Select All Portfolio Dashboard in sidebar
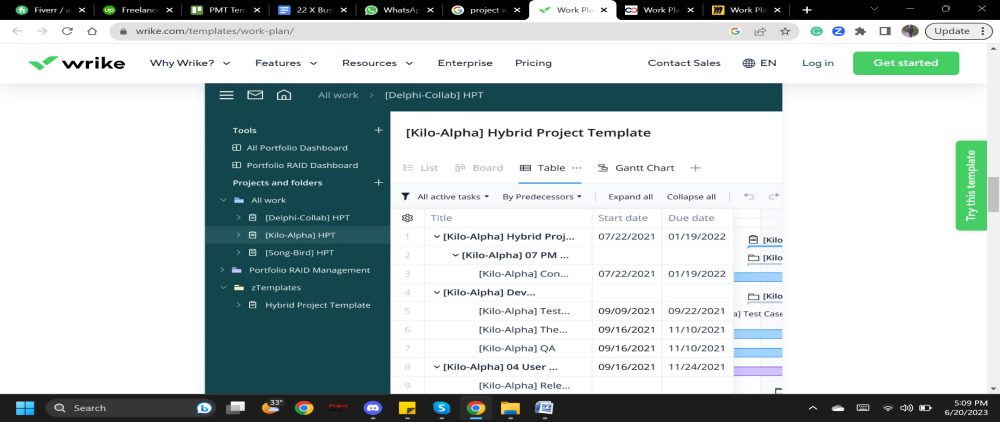Image resolution: width=1000 pixels, height=422 pixels. click(296, 148)
